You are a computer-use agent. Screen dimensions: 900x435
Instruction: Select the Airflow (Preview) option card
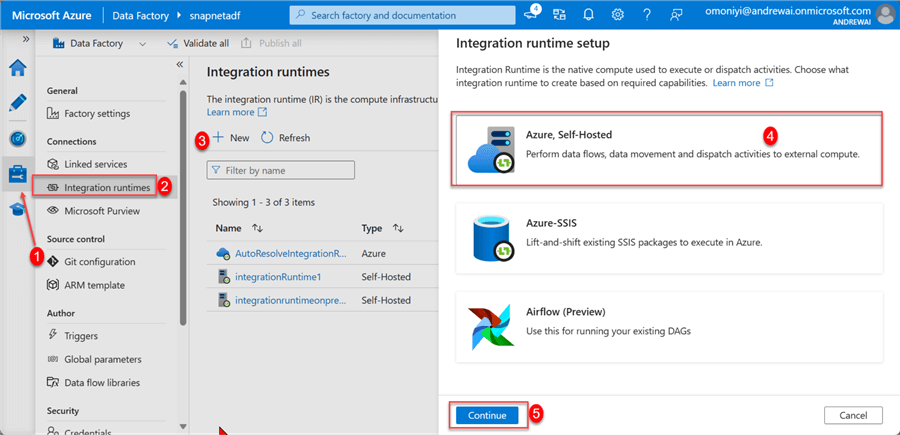pyautogui.click(x=669, y=327)
